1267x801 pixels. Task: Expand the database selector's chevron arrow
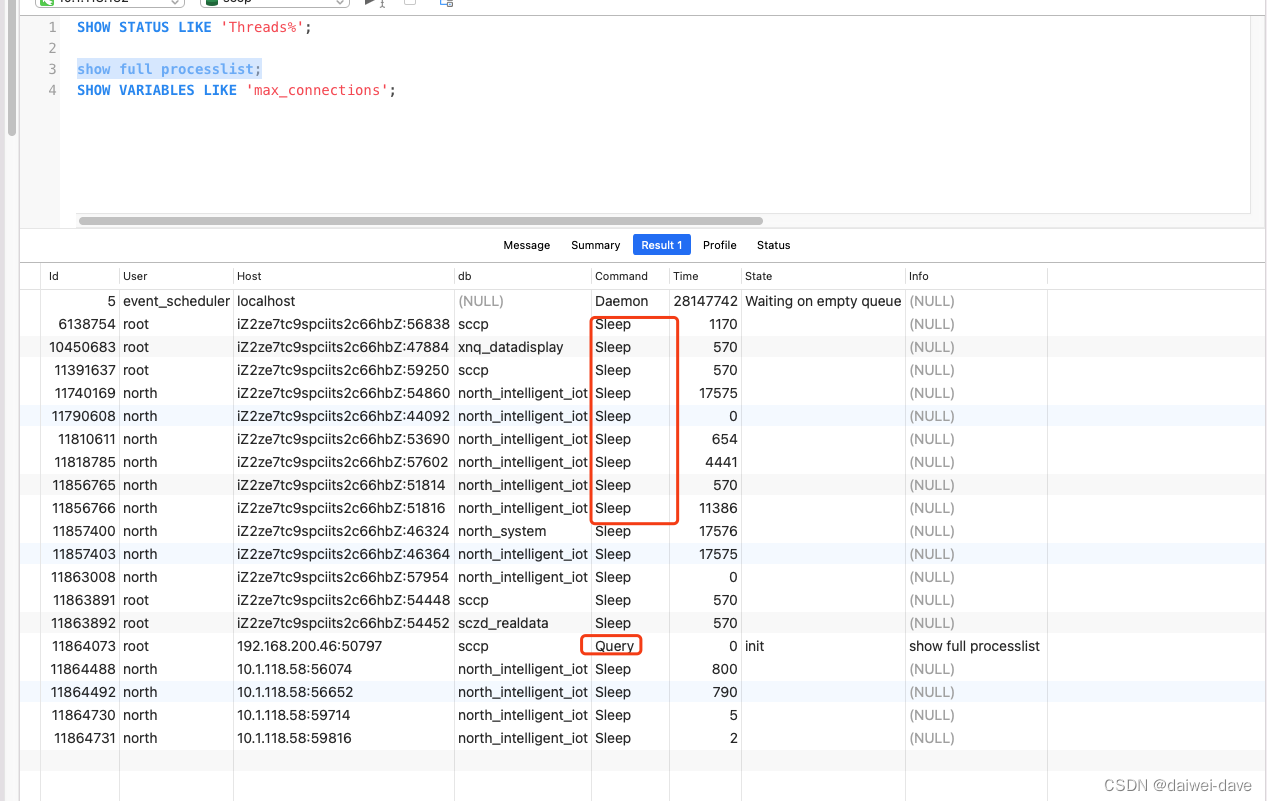point(341,3)
